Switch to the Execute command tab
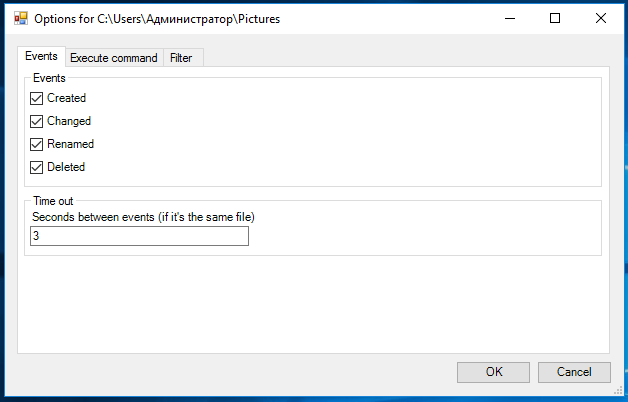Image resolution: width=628 pixels, height=402 pixels. [x=114, y=58]
